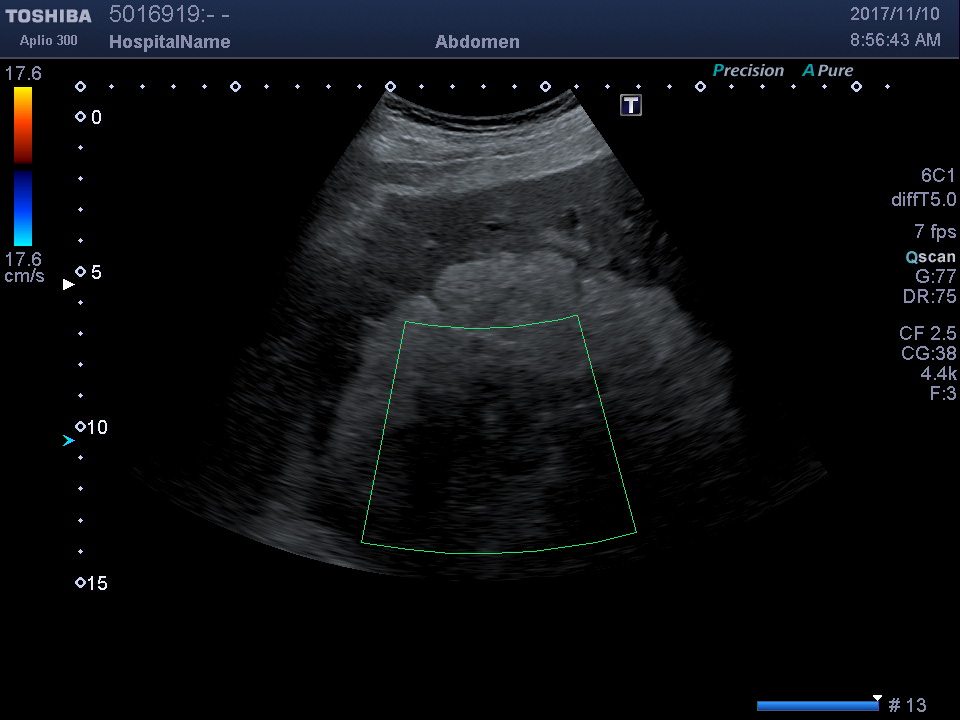Click the T marker icon above the scan

pos(631,105)
